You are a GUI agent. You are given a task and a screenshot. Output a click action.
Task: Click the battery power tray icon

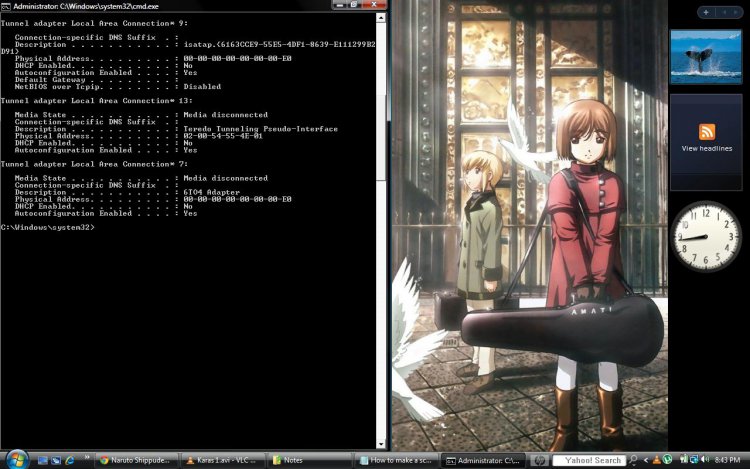click(684, 459)
